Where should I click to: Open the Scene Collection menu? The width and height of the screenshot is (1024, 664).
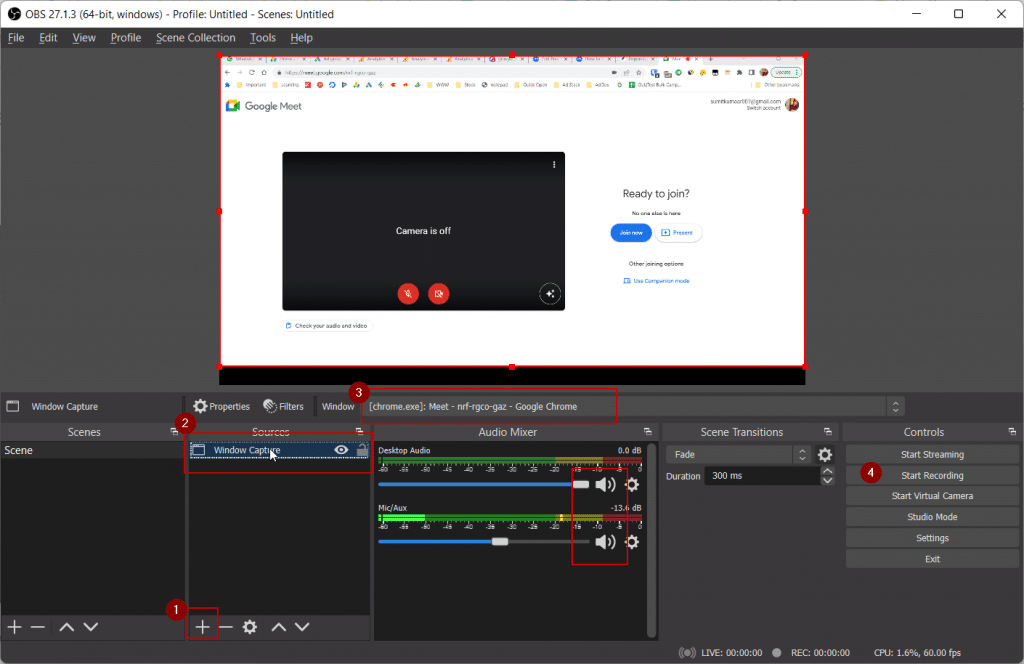[x=195, y=38]
